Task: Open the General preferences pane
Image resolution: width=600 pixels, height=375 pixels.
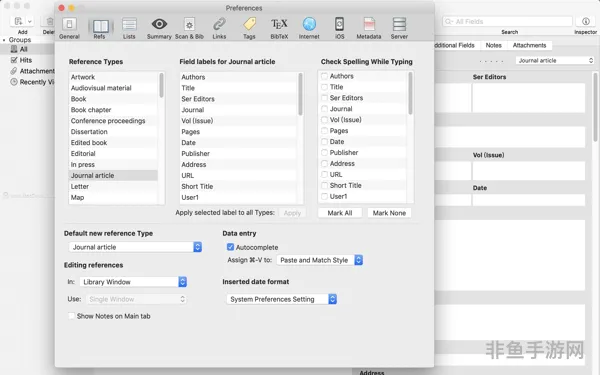Action: [69, 28]
